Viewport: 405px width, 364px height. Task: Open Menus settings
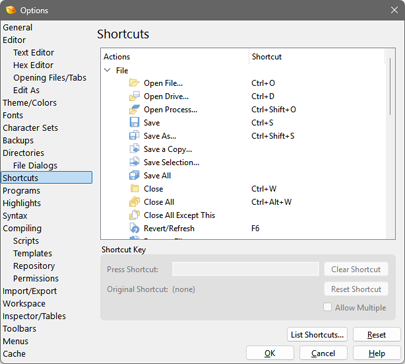15,341
